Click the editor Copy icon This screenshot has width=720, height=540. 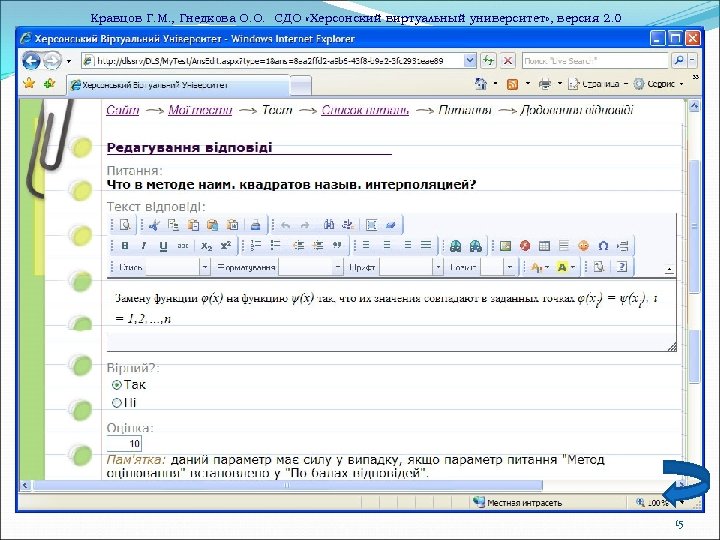[x=173, y=225]
